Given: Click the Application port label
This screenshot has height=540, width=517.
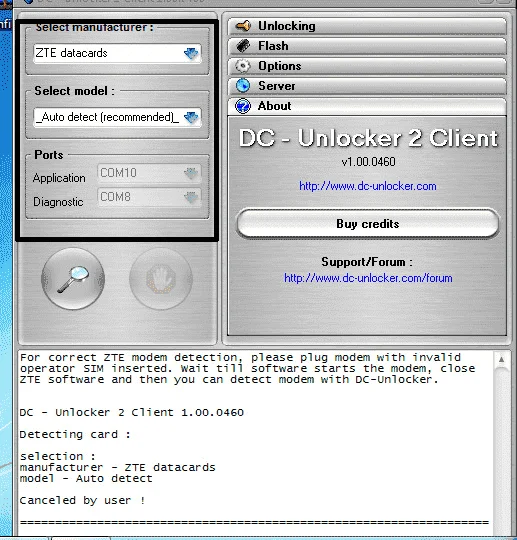Looking at the screenshot, I should [59, 178].
